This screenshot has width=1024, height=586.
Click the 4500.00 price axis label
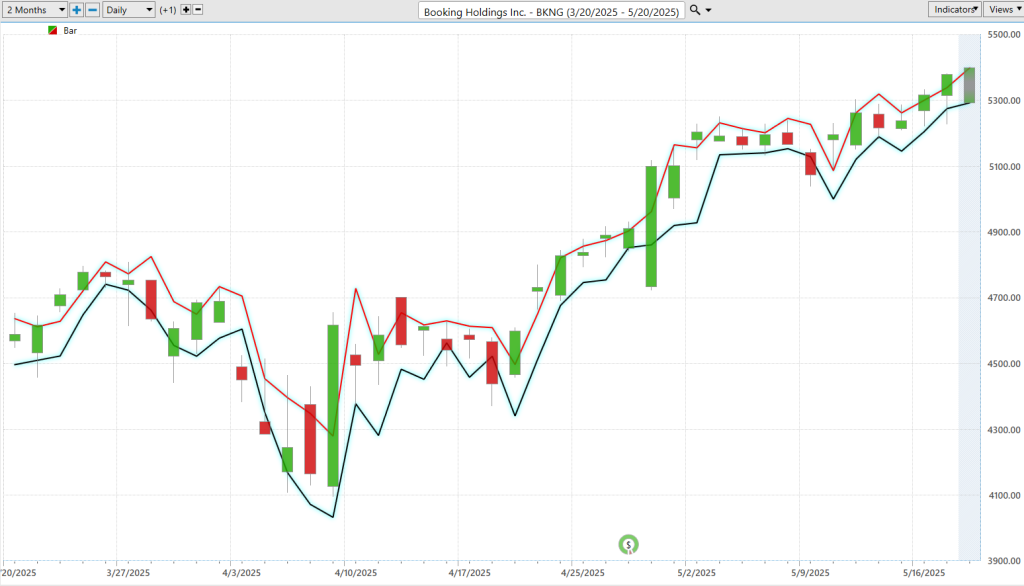pyautogui.click(x=1004, y=364)
